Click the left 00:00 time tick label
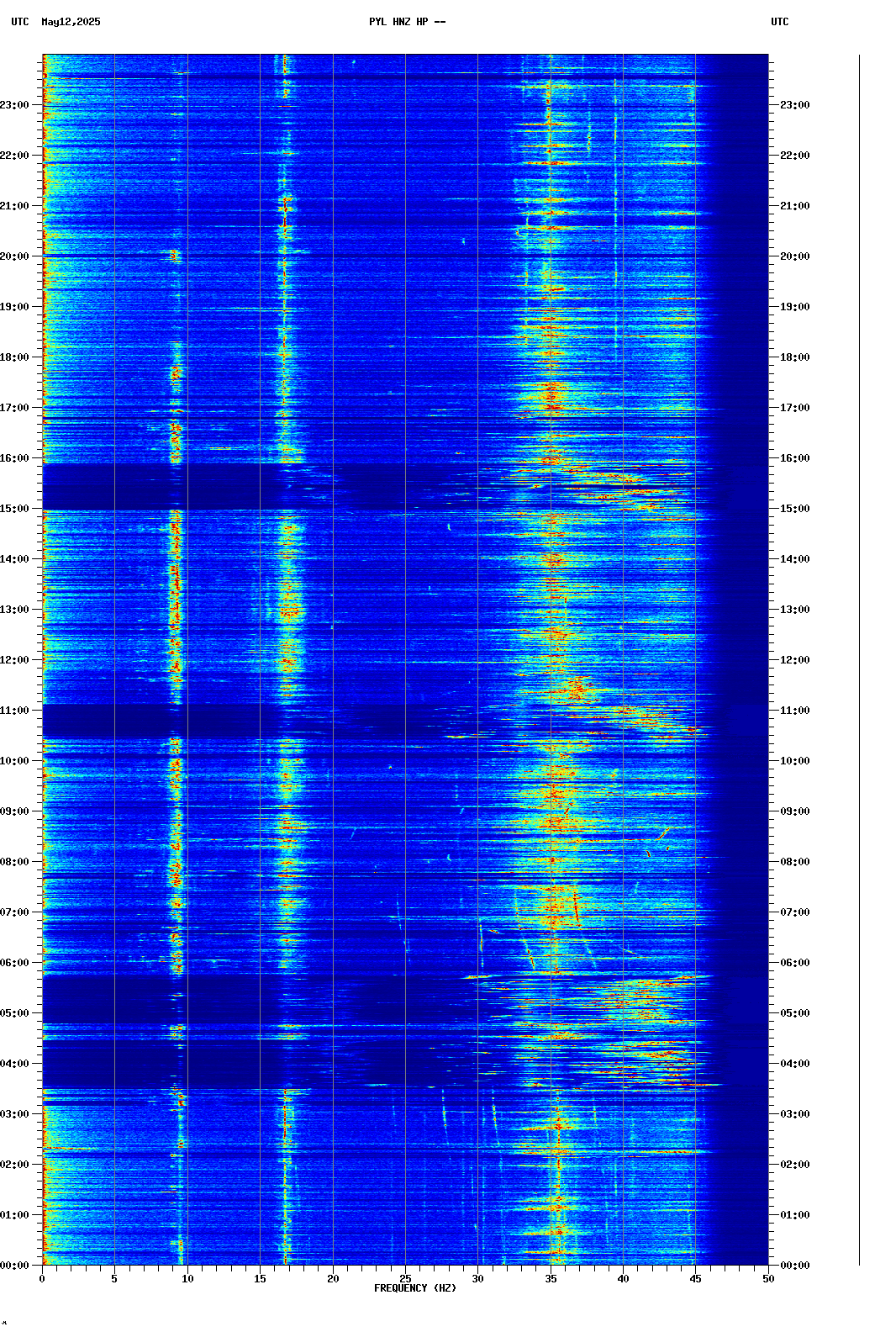The image size is (896, 1332). click(x=14, y=1266)
